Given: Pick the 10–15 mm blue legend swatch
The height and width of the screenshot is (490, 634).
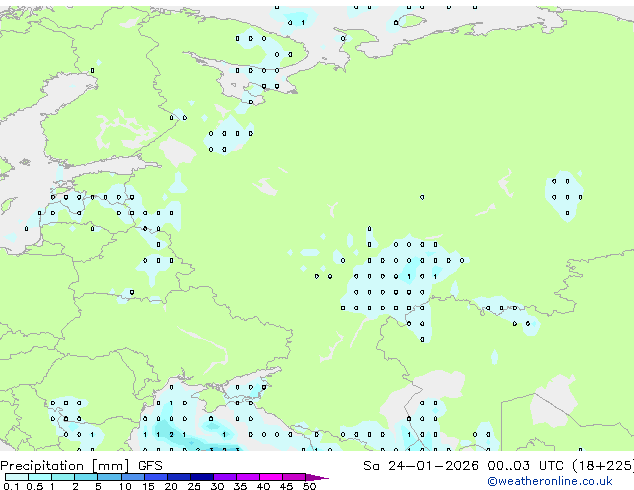Looking at the screenshot, I should pos(133,477).
